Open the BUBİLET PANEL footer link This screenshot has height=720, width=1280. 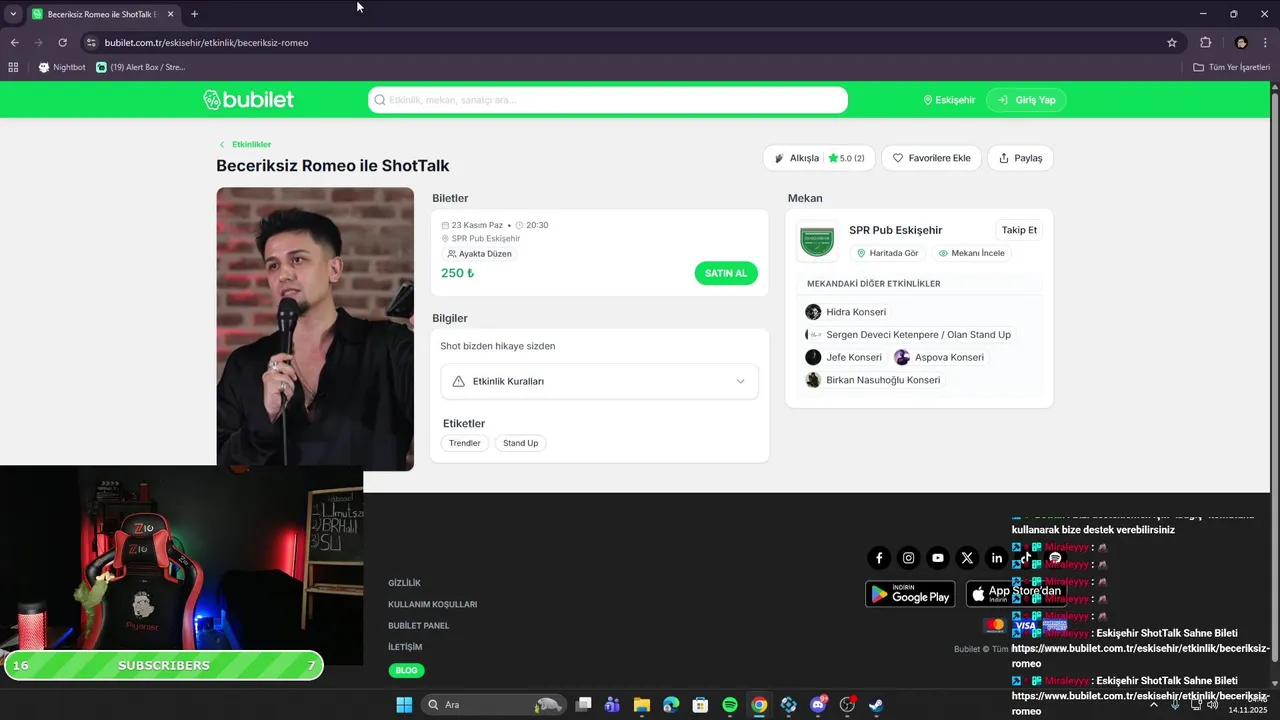click(x=419, y=626)
